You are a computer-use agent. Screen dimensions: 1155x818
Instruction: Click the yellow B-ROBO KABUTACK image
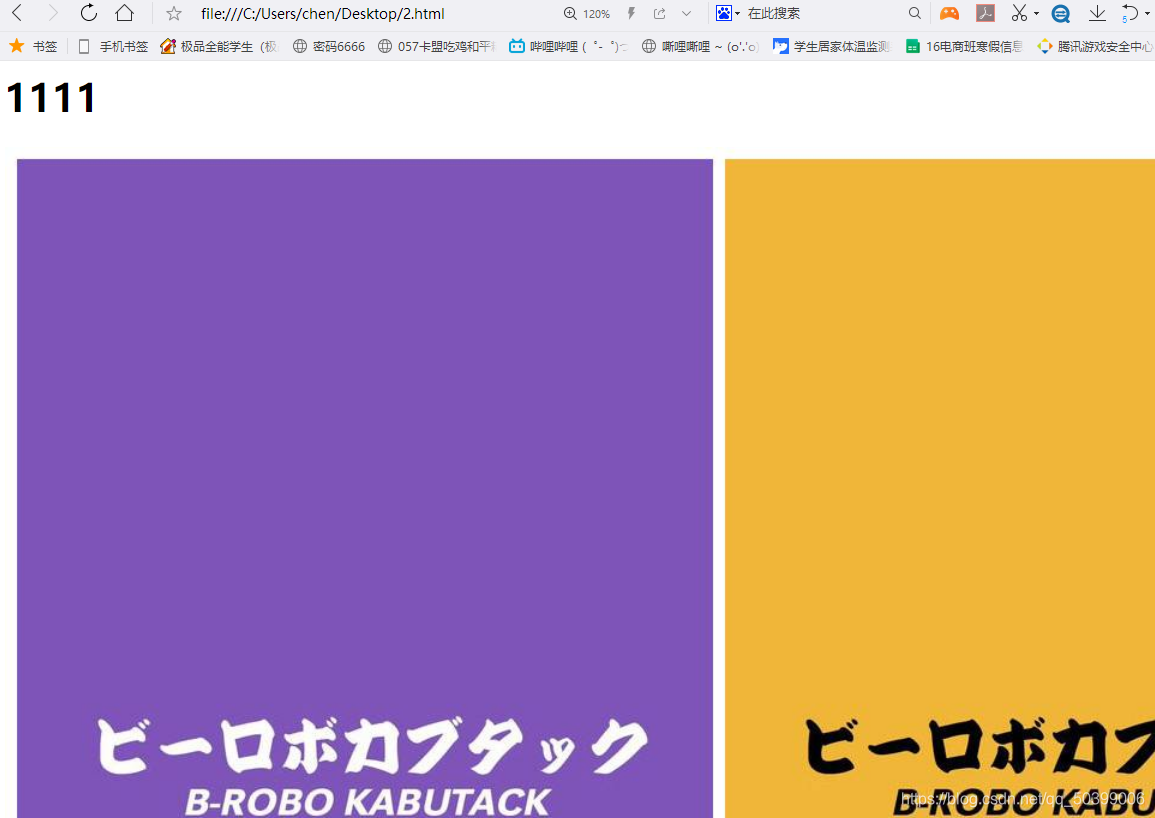coord(940,488)
